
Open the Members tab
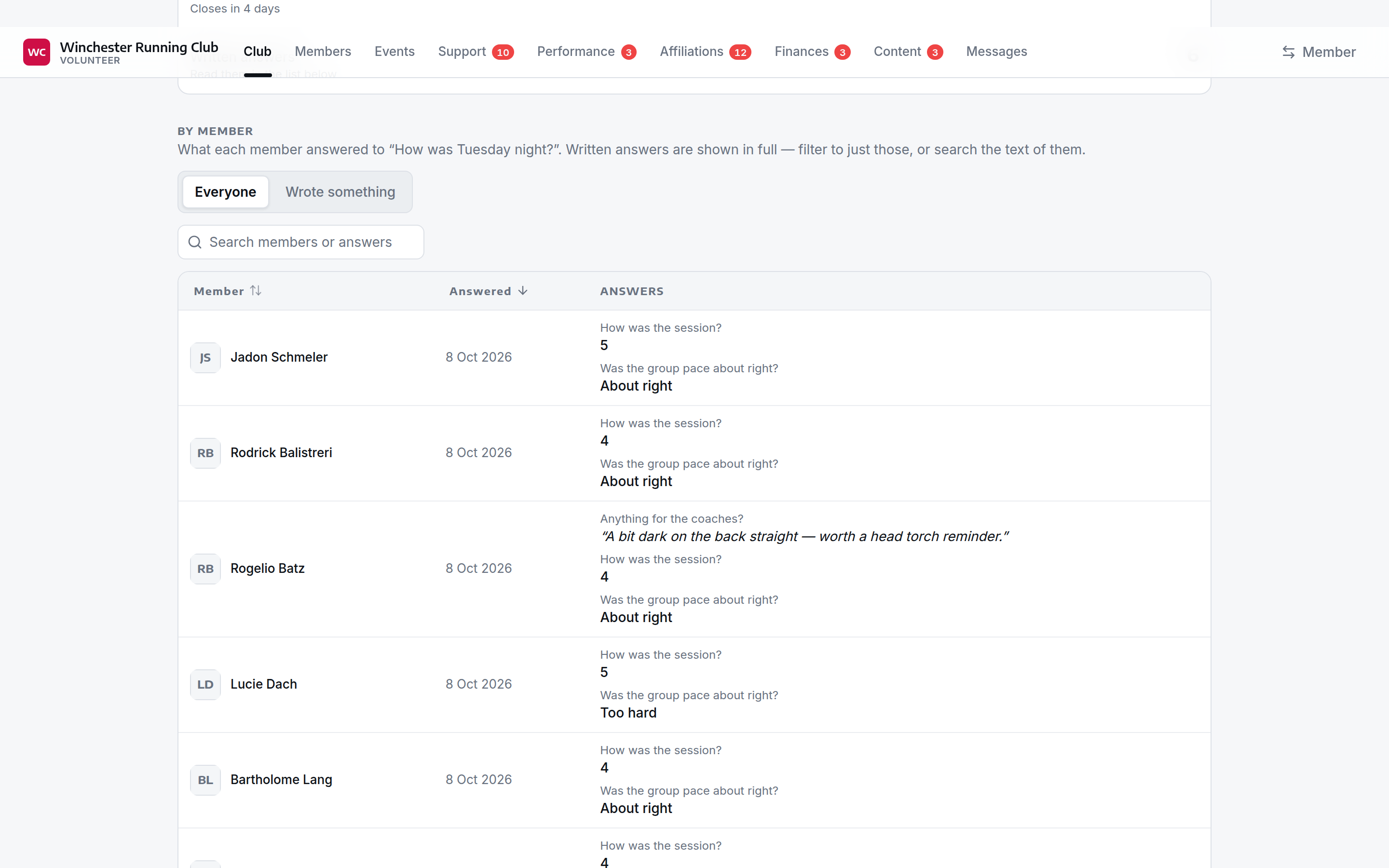[x=323, y=52]
